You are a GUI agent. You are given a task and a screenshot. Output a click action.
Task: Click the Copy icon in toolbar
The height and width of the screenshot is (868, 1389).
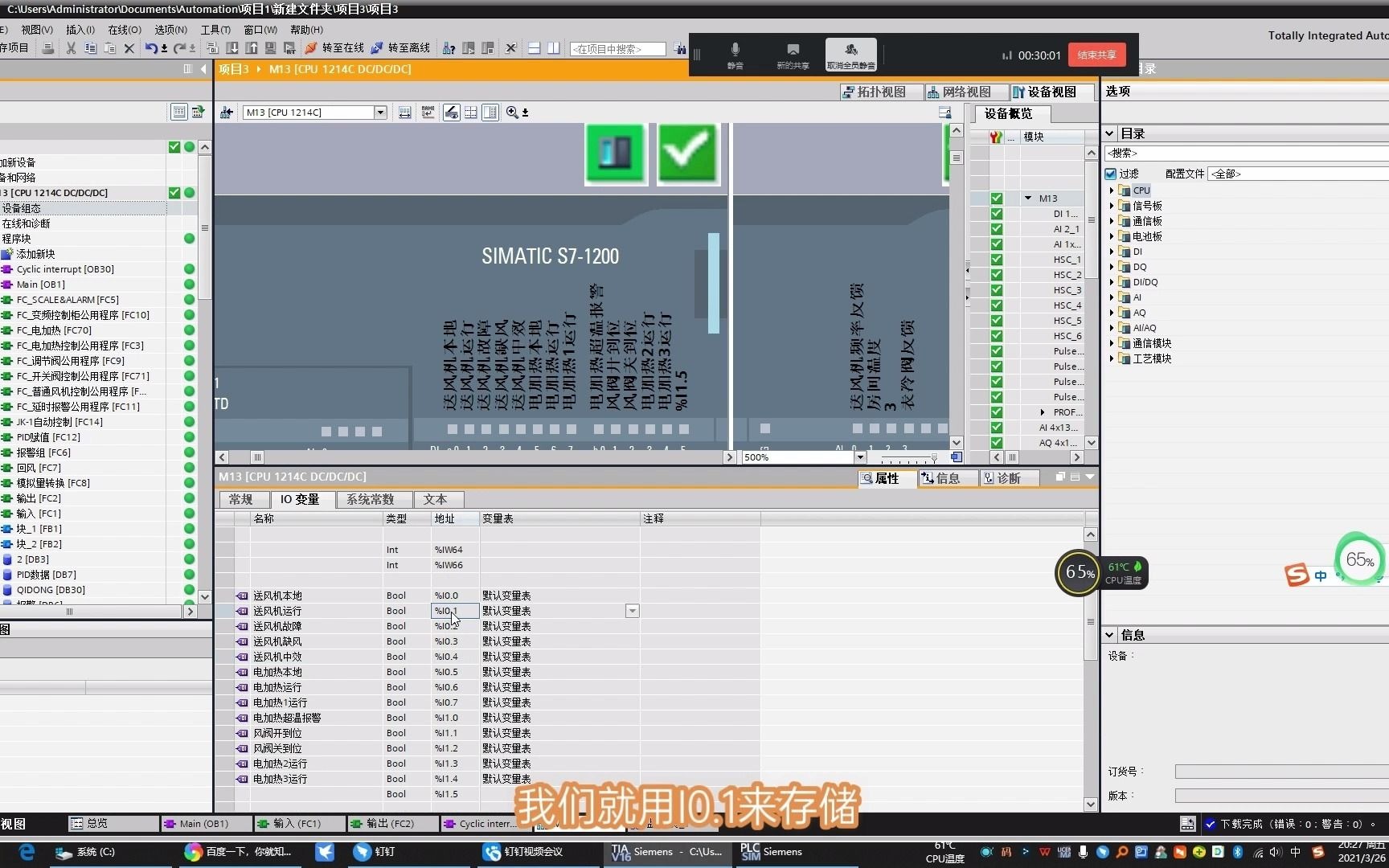[x=90, y=48]
